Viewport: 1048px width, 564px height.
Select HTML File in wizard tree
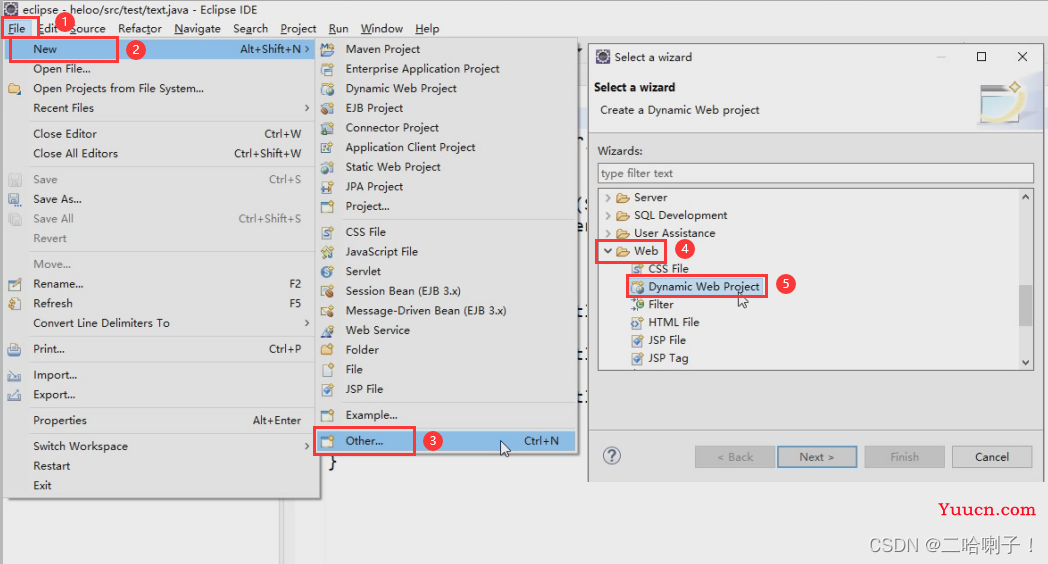pyautogui.click(x=674, y=322)
